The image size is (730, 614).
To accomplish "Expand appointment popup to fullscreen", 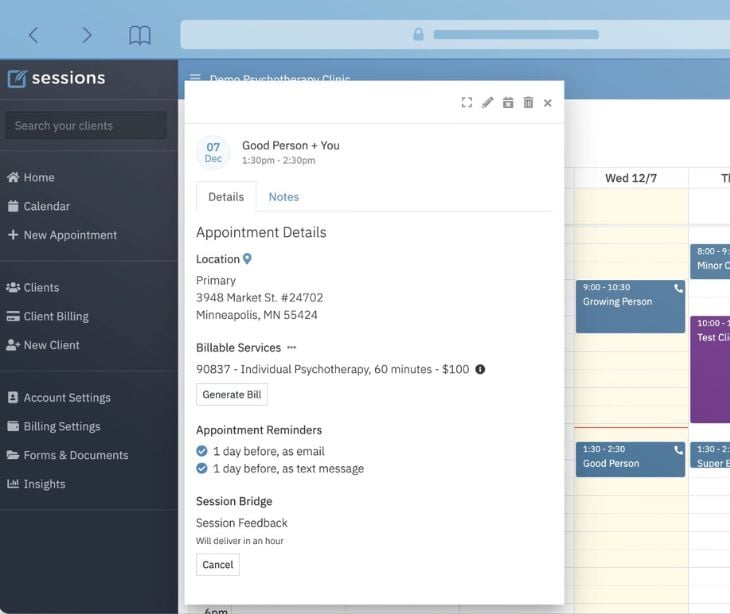I will (467, 102).
